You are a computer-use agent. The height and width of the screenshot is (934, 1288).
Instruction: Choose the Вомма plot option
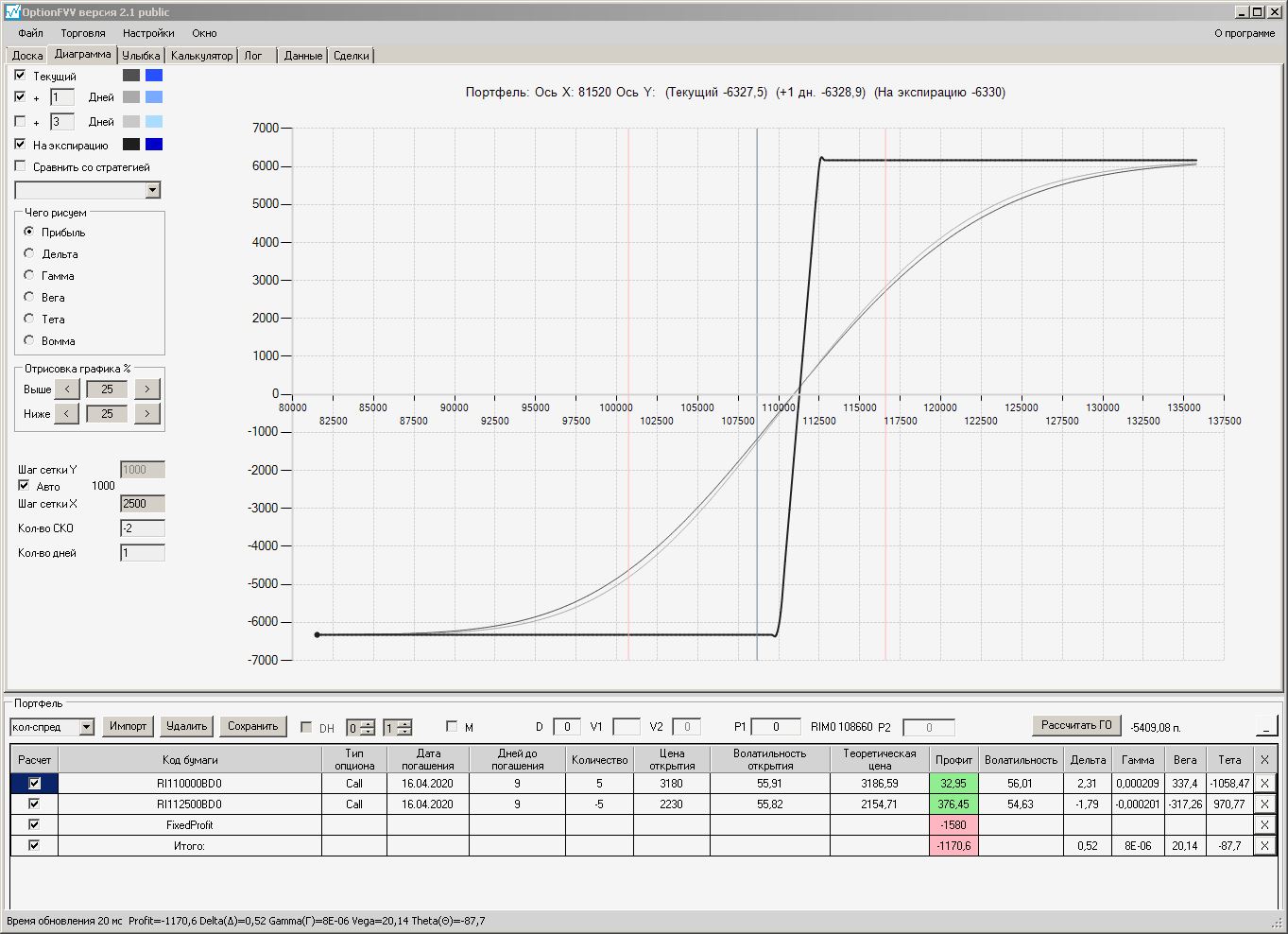tap(29, 340)
